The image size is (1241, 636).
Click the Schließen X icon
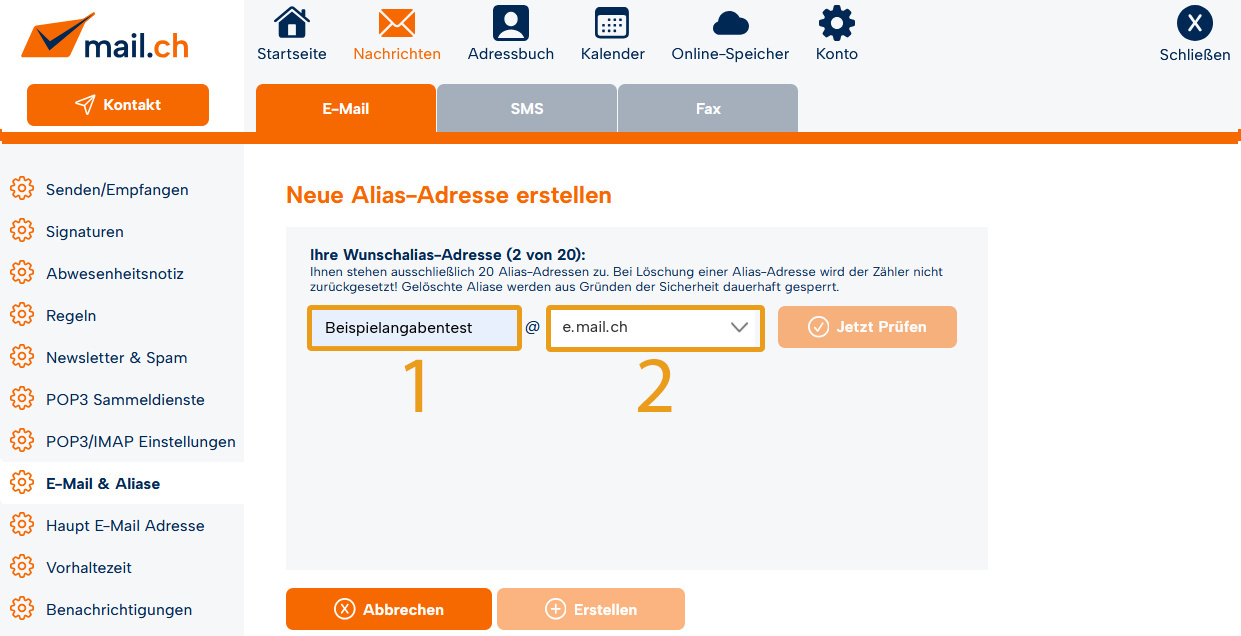coord(1194,23)
